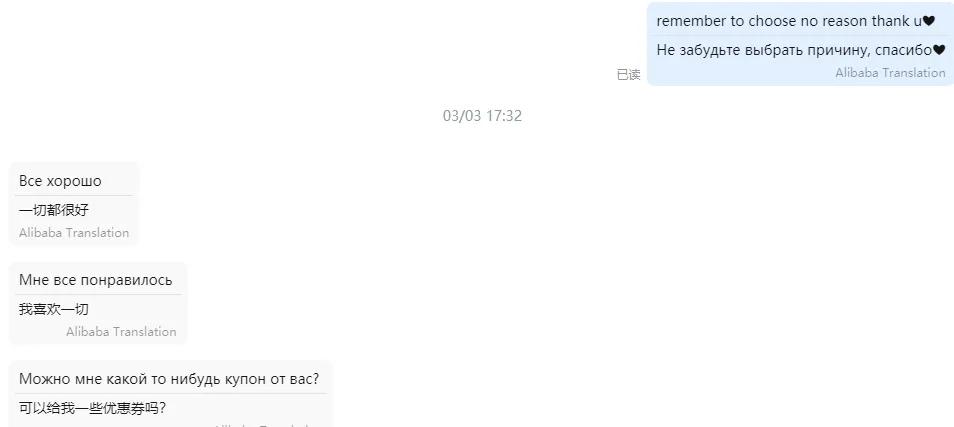This screenshot has height=427, width=954.
Task: Click the "已读" read status label
Action: pyautogui.click(x=628, y=75)
